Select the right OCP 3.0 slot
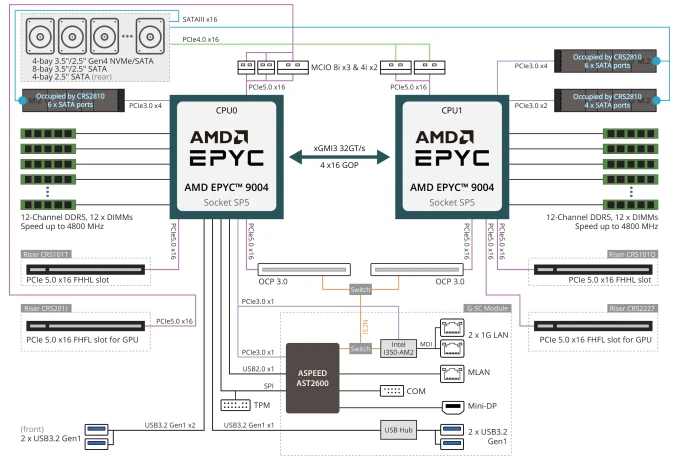700x462 pixels. click(417, 270)
